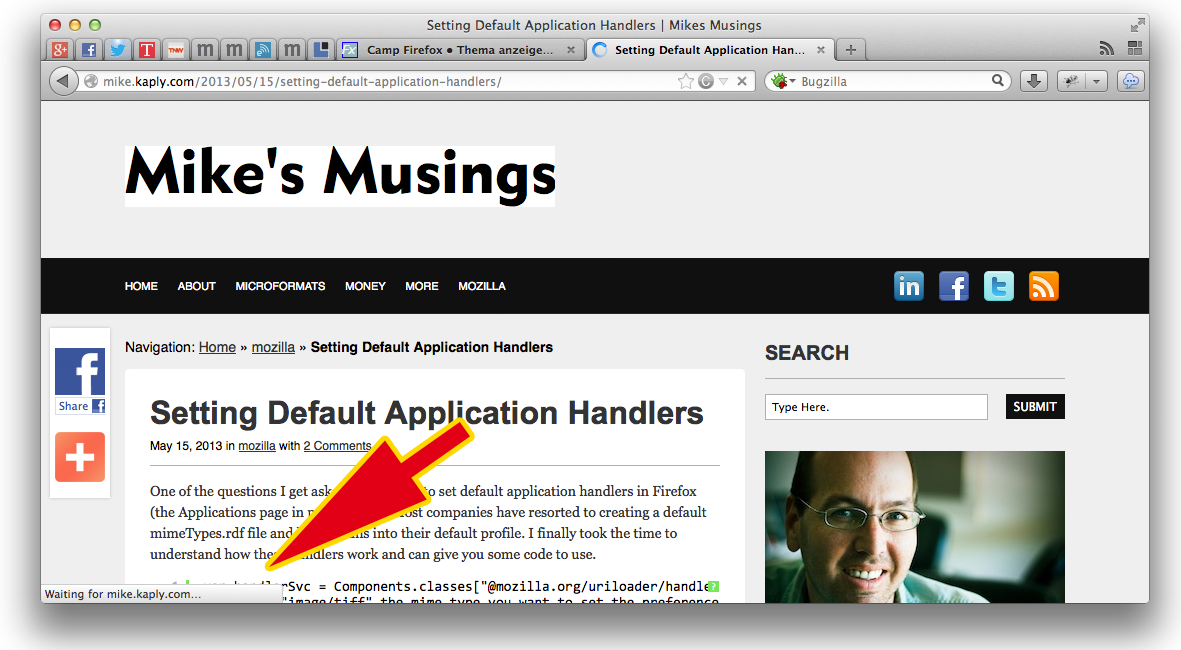Switch to the TNW pinned tab
Image resolution: width=1181 pixels, height=650 pixels.
175,50
